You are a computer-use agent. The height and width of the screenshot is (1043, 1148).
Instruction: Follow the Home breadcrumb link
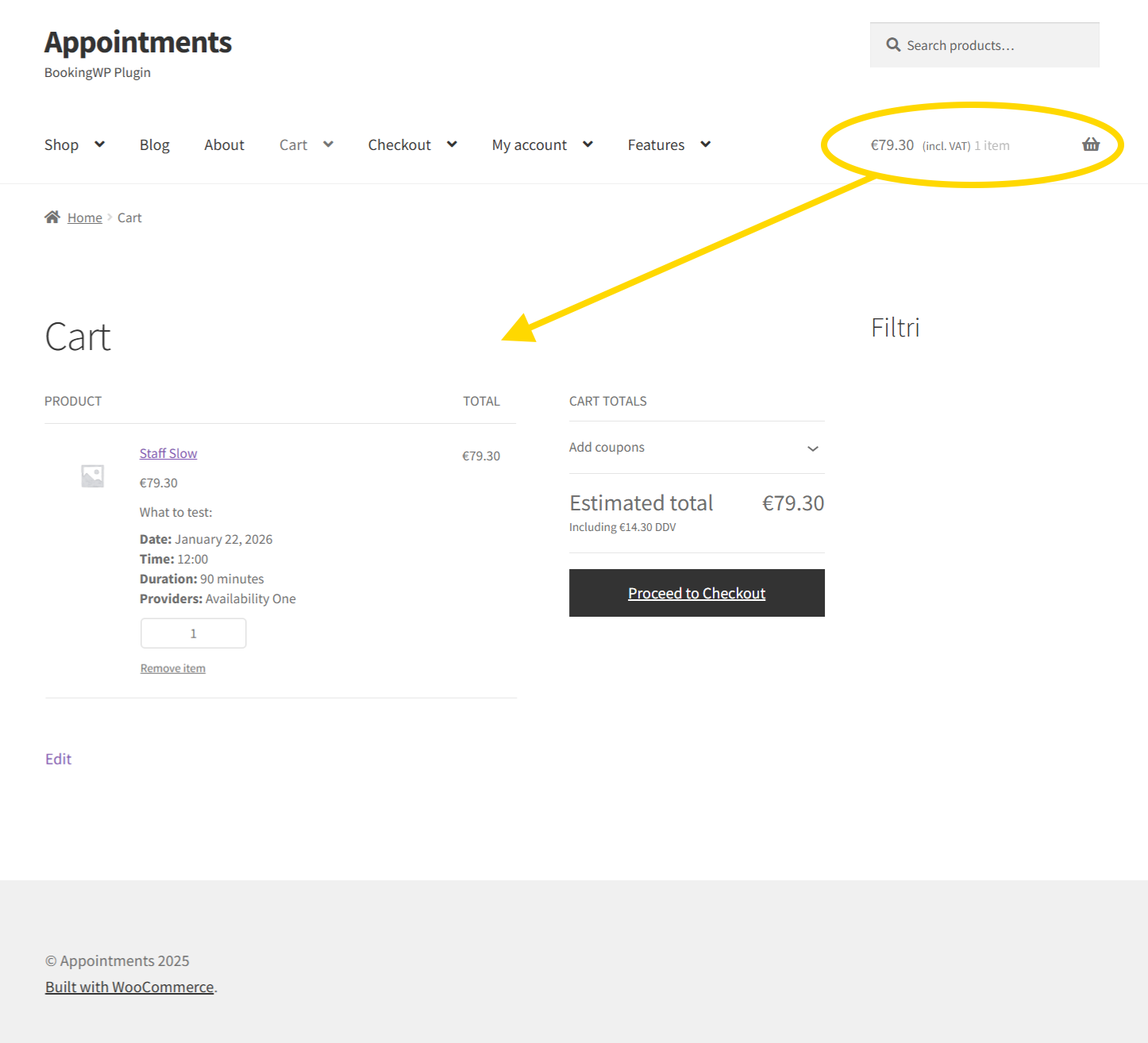tap(84, 217)
